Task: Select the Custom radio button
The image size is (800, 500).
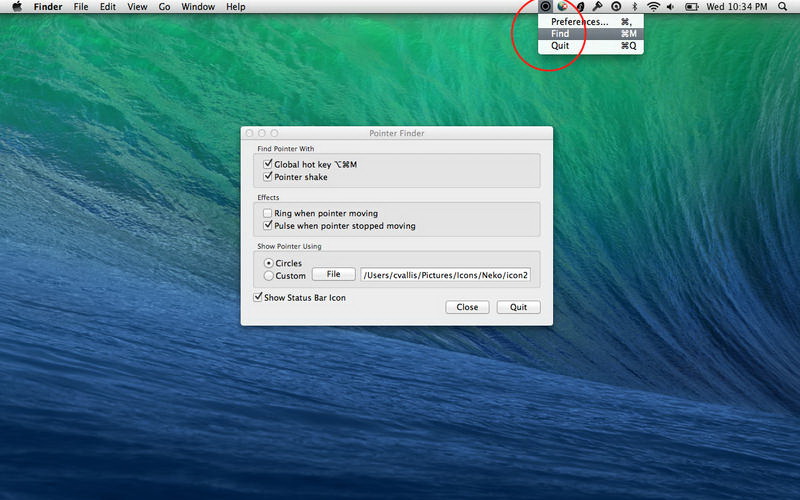Action: tap(268, 275)
